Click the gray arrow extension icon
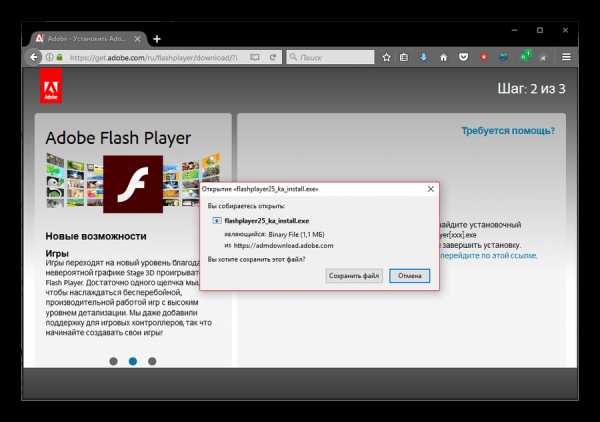The width and height of the screenshot is (600, 422). click(543, 58)
